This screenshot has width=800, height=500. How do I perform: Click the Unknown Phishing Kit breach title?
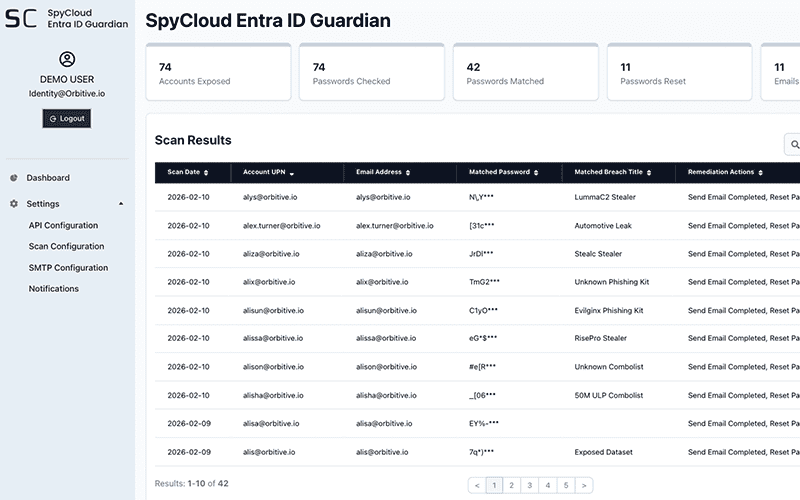612,282
